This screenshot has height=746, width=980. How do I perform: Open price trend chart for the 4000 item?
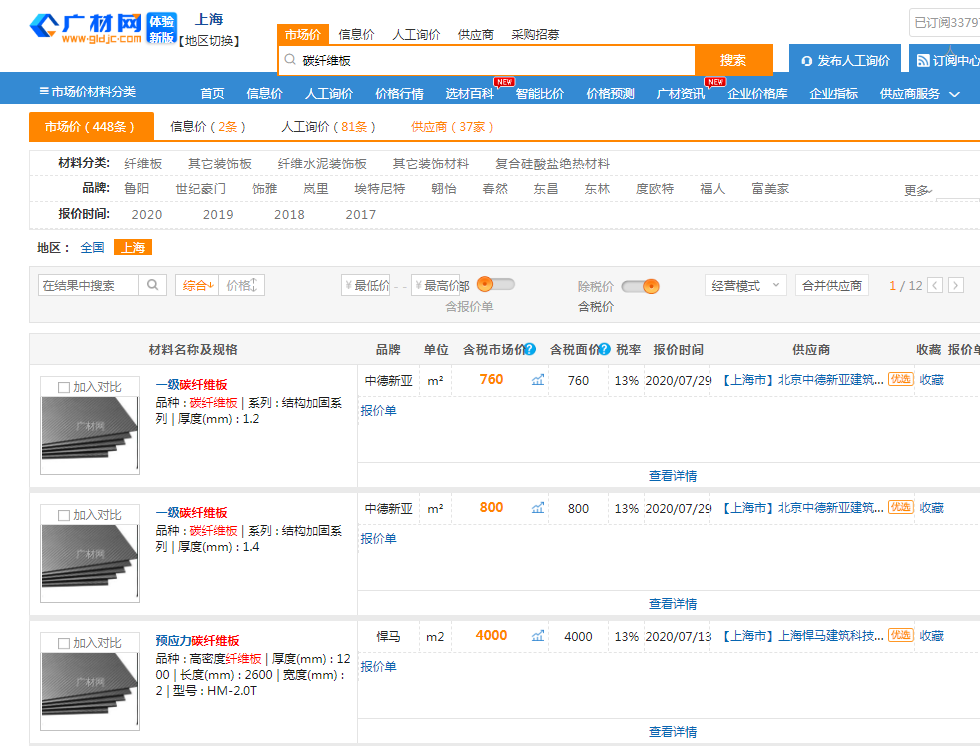(x=538, y=636)
